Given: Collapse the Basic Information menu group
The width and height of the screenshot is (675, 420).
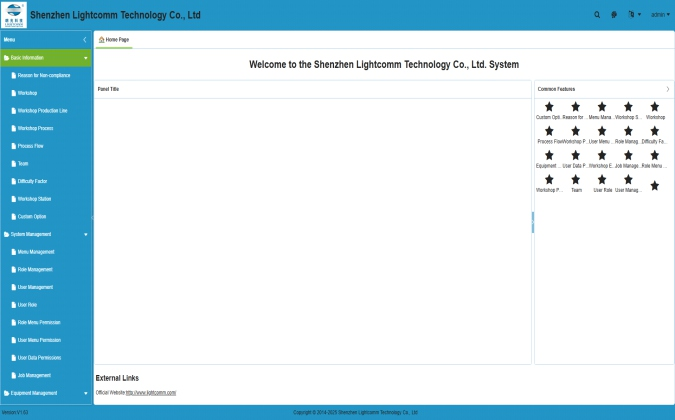Looking at the screenshot, I should 46,58.
